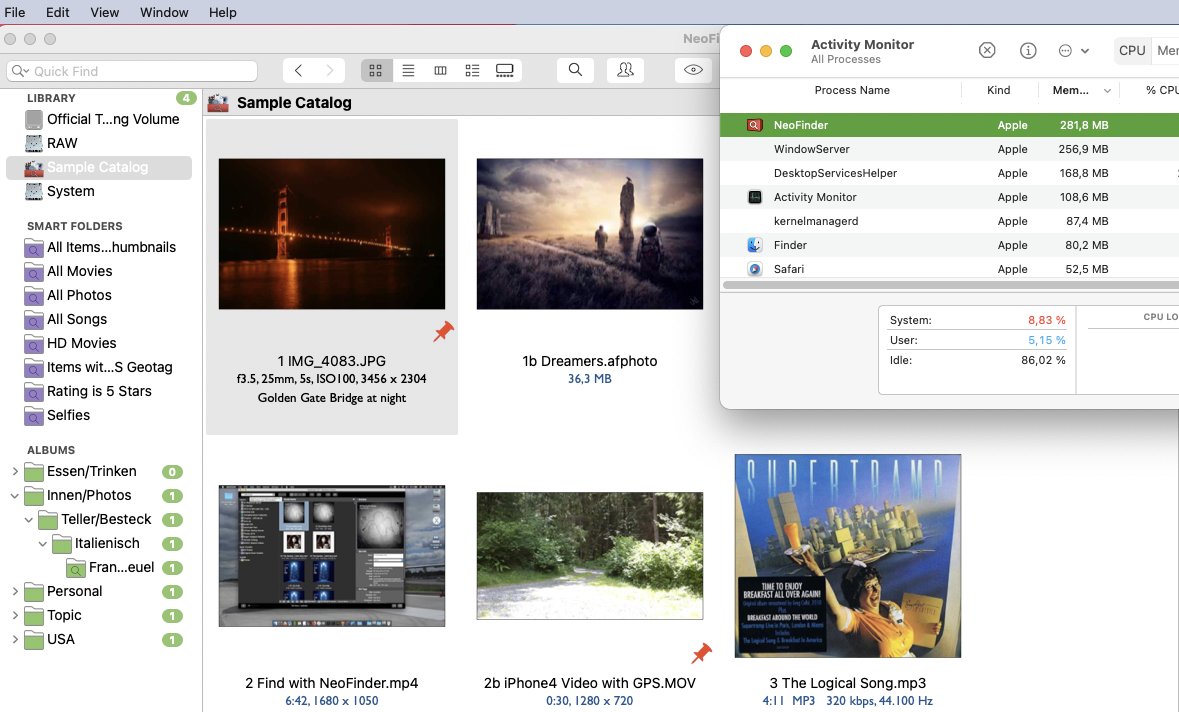The width and height of the screenshot is (1179, 712).
Task: Click the horizontal scrollbar in Activity Monitor
Action: pos(950,285)
